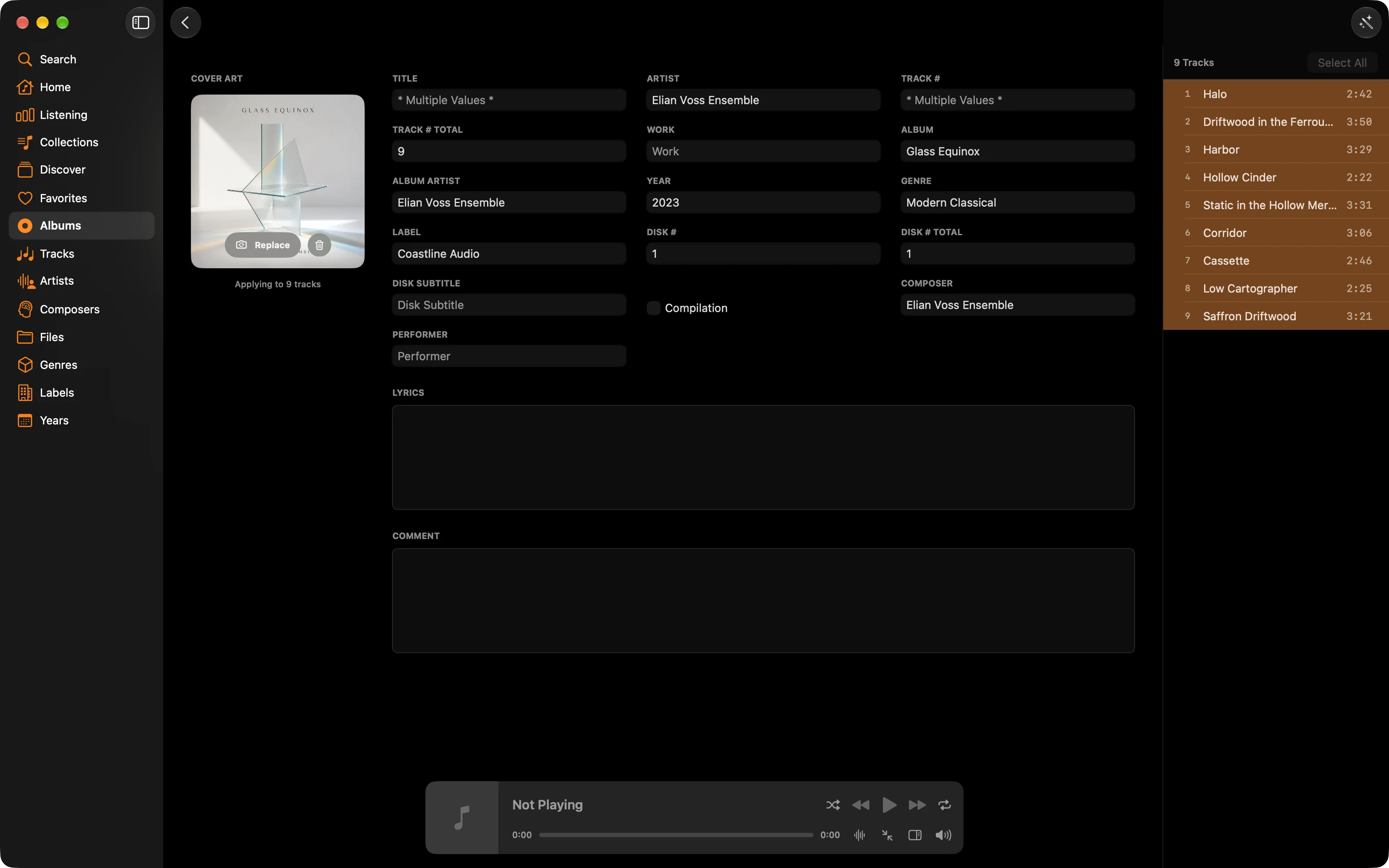The image size is (1389, 868).
Task: Click the Year field 2023
Action: (763, 202)
